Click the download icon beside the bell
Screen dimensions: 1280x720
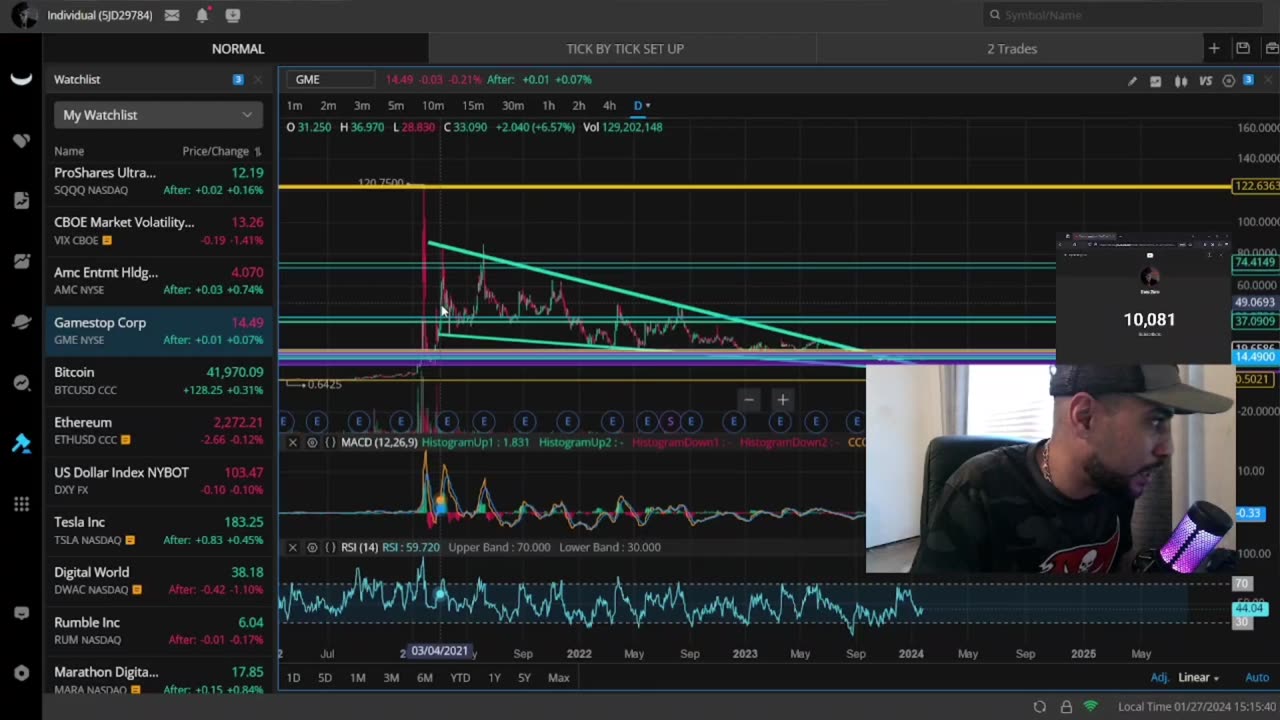pos(233,15)
